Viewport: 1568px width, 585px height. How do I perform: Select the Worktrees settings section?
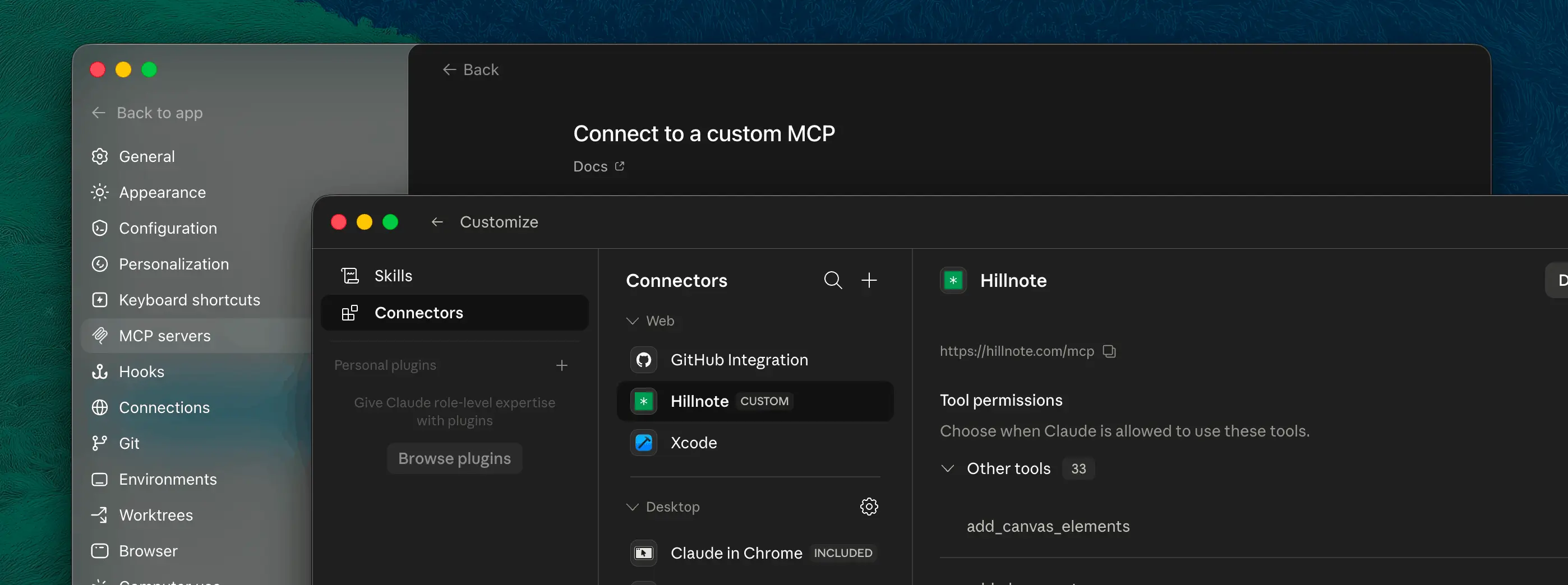pos(156,515)
